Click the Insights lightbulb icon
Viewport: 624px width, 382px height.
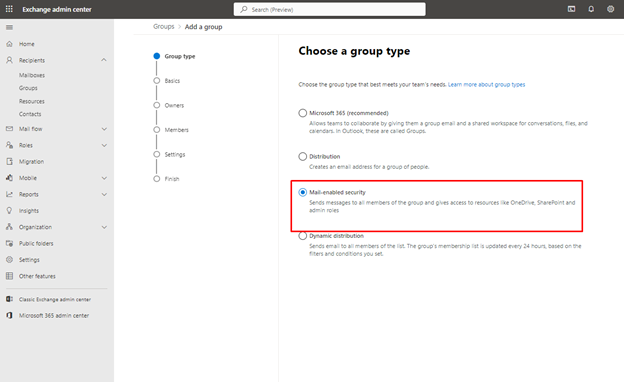pos(10,210)
